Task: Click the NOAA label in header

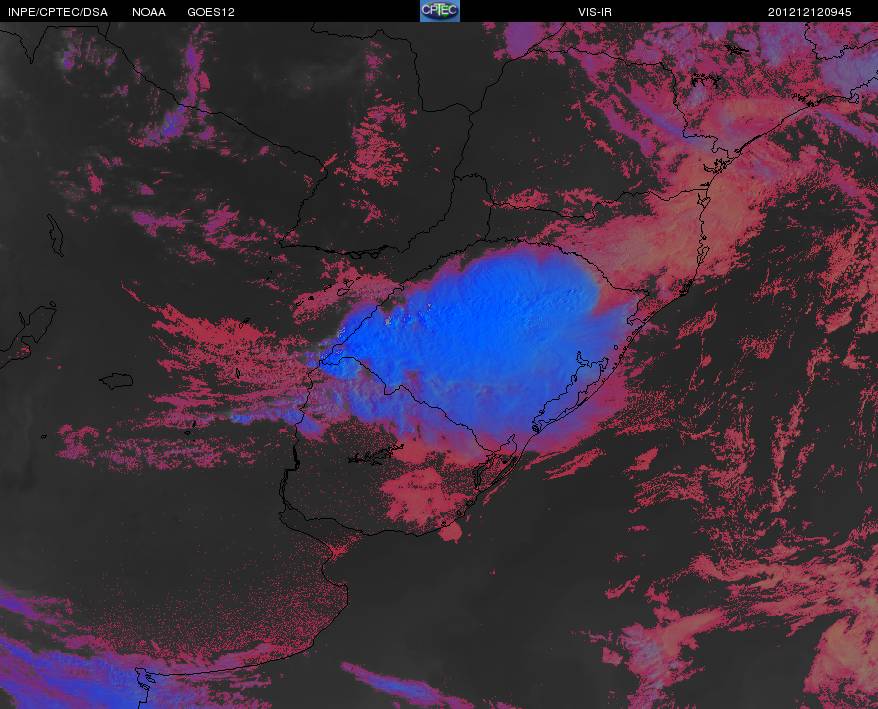Action: click(x=149, y=12)
